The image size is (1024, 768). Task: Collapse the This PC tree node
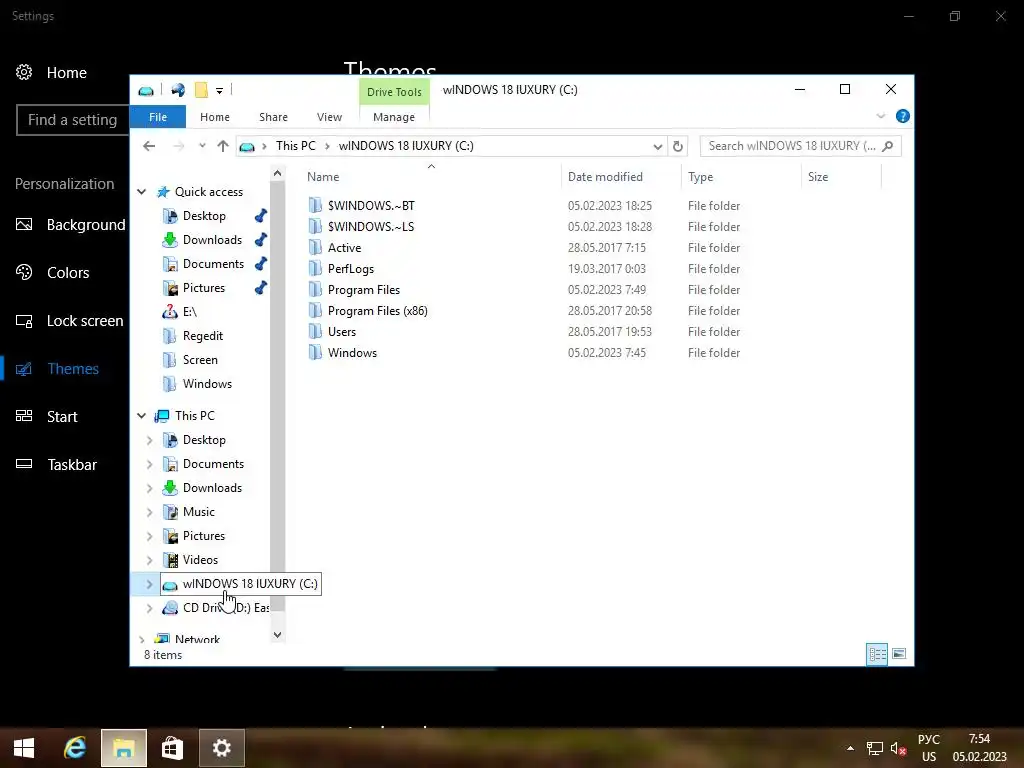coord(142,416)
